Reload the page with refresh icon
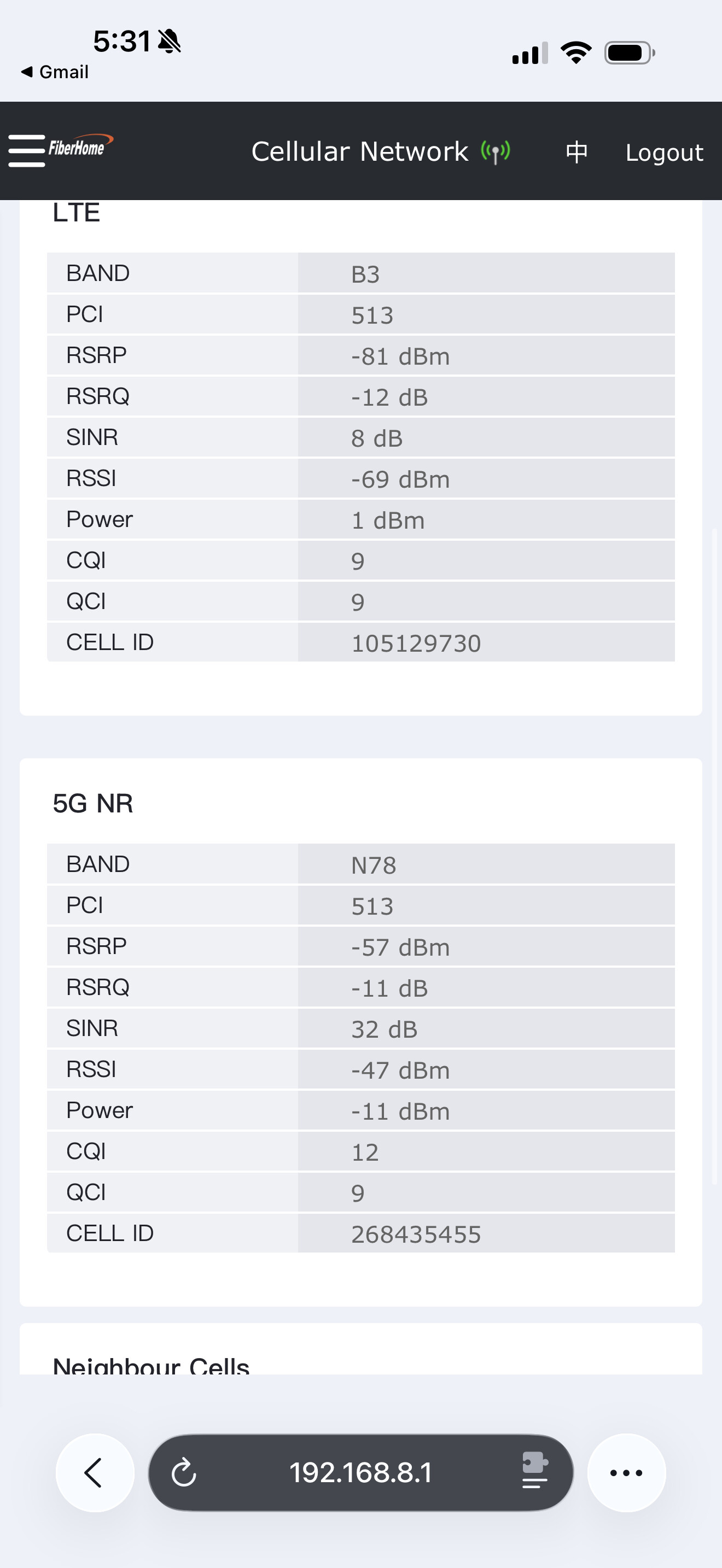Image resolution: width=722 pixels, height=1568 pixels. [184, 1473]
